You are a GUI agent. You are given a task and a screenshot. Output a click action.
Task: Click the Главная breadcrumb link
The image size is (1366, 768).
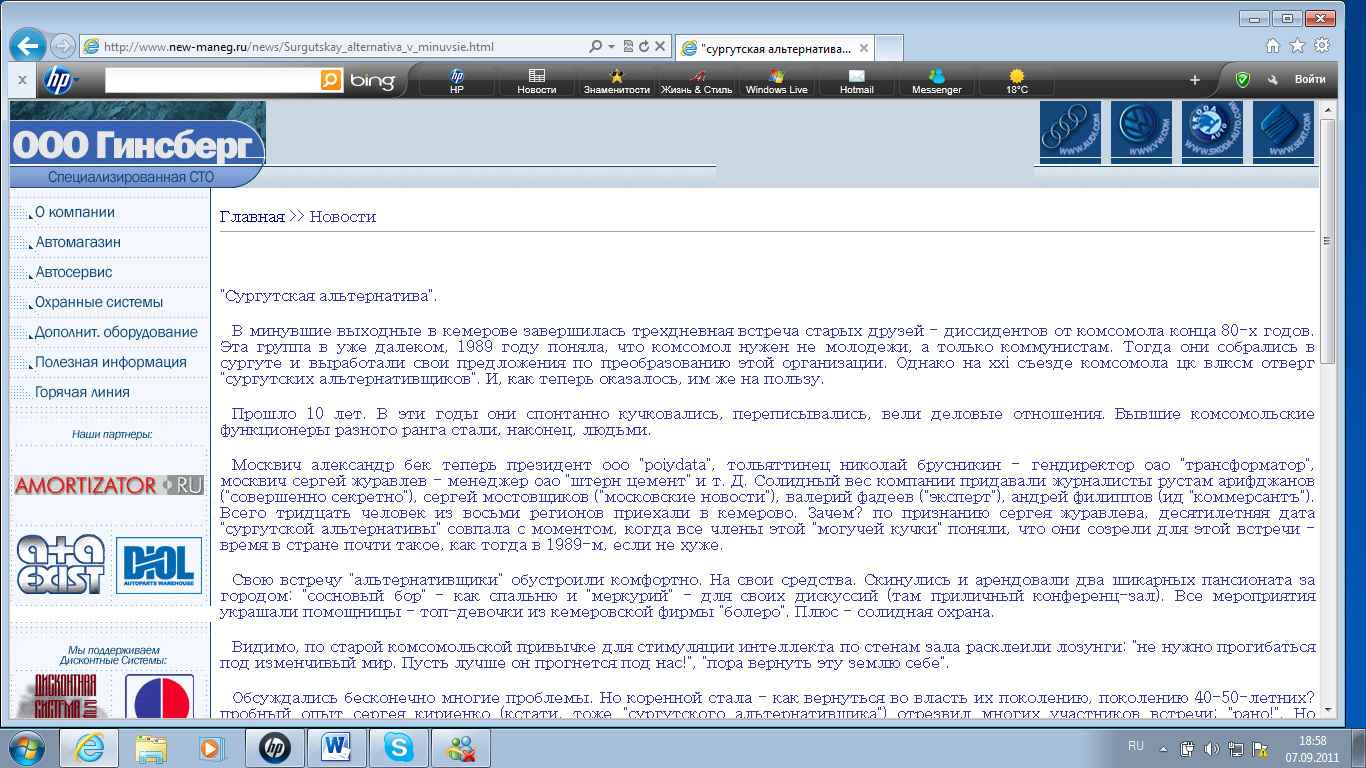coord(252,216)
